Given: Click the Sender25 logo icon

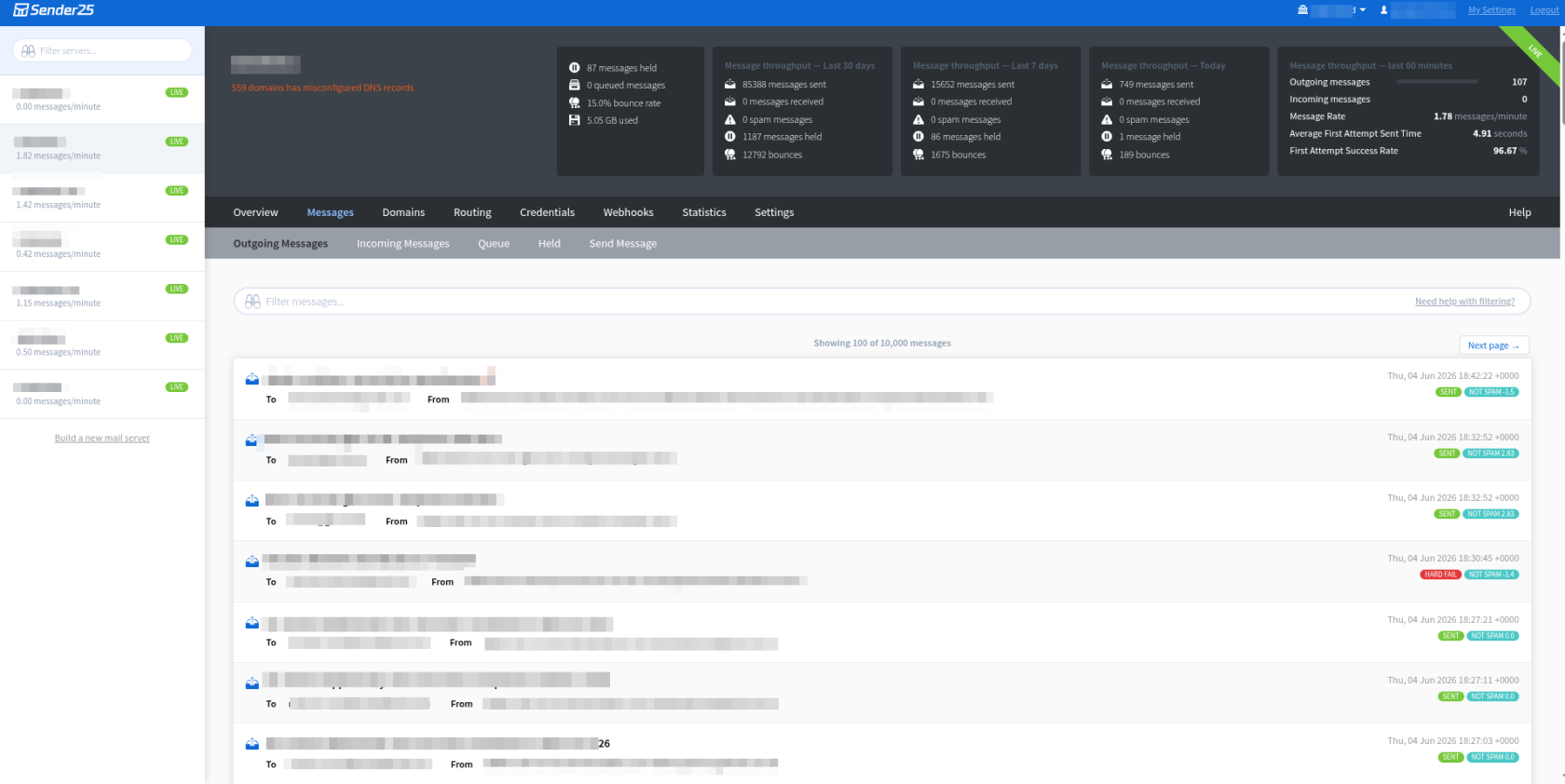Looking at the screenshot, I should [x=20, y=10].
